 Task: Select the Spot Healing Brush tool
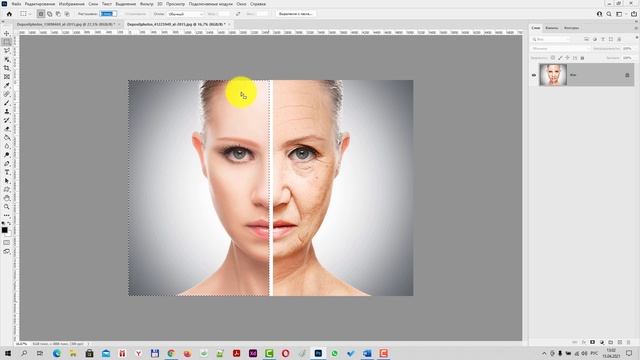[7, 94]
